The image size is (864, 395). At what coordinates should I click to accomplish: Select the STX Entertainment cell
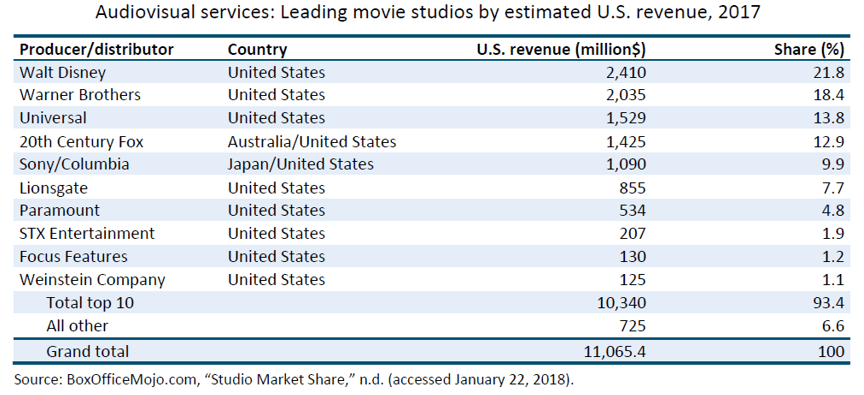(x=87, y=233)
